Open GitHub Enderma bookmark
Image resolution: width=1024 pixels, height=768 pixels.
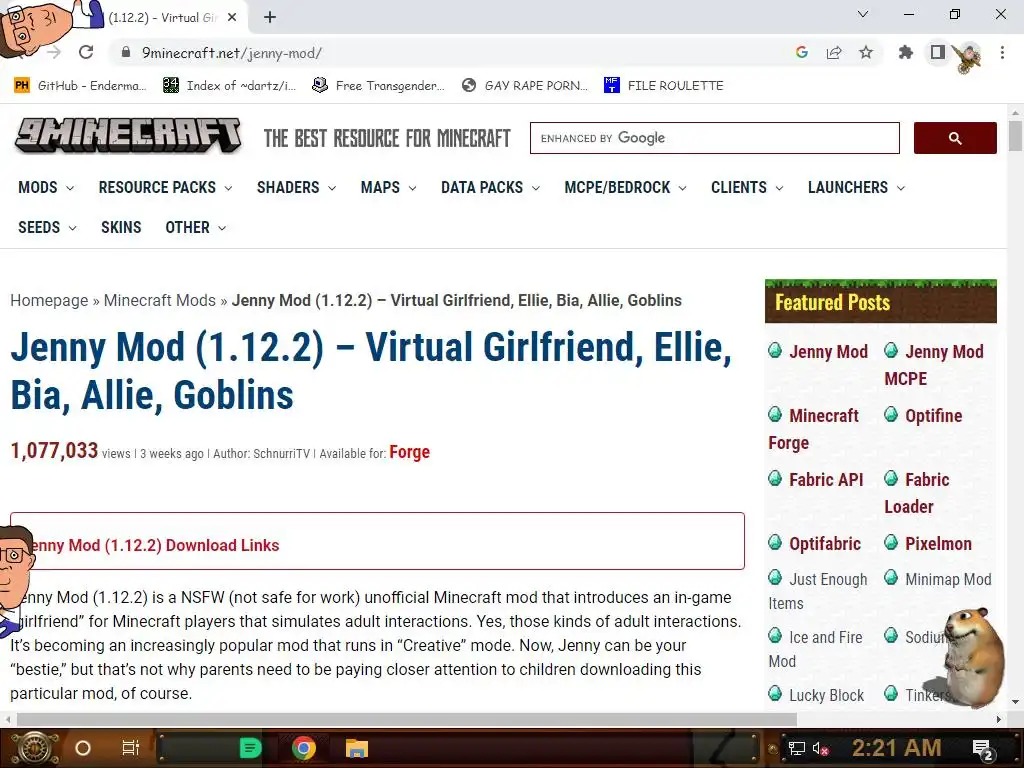pos(80,86)
